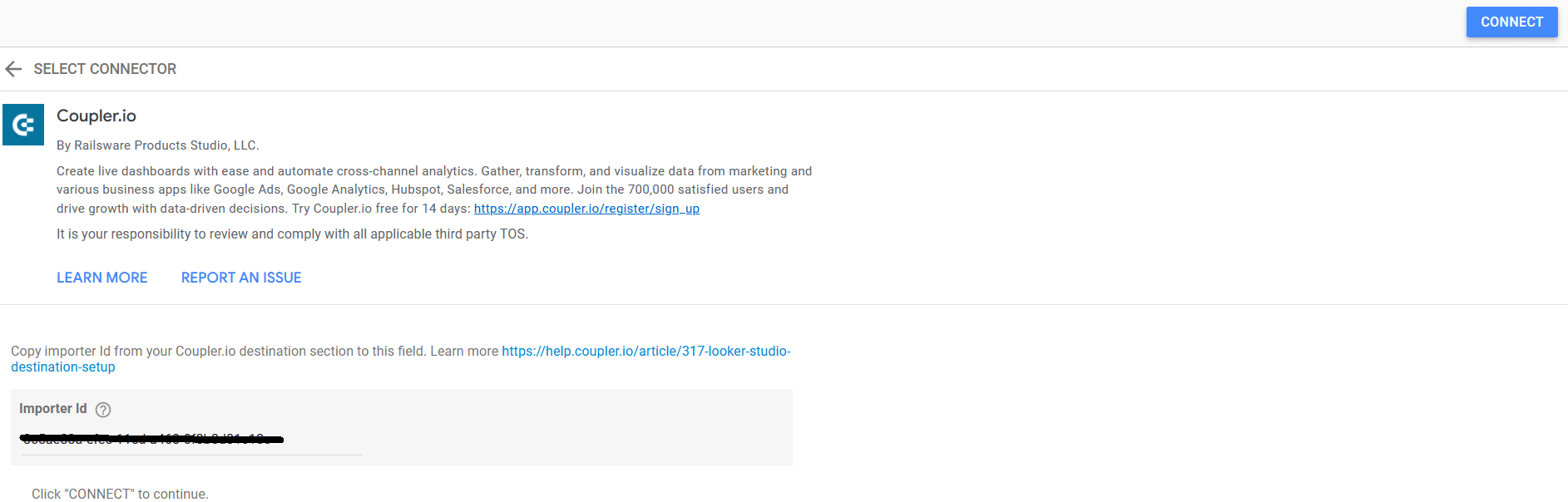The height and width of the screenshot is (502, 1568).
Task: Go back using the arrow icon
Action: [13, 69]
